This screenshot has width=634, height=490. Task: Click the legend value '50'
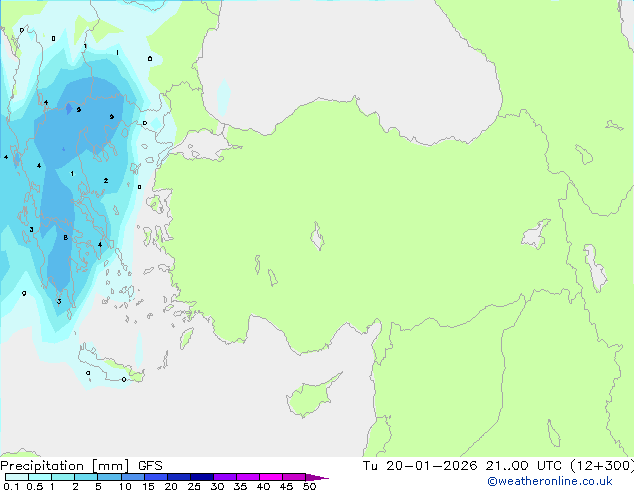click(x=309, y=486)
